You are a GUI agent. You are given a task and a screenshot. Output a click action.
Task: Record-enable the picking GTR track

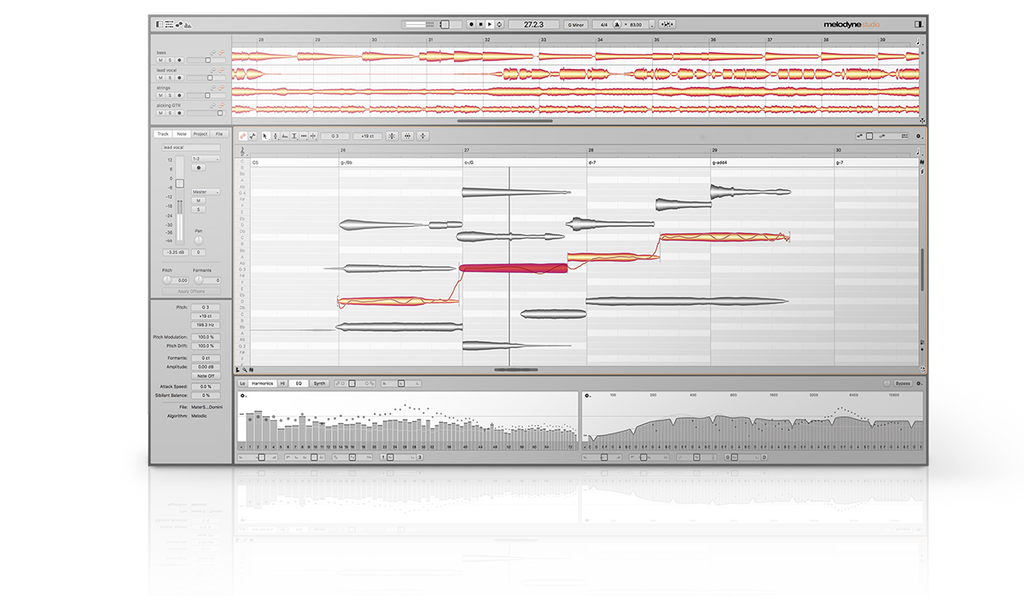[180, 113]
